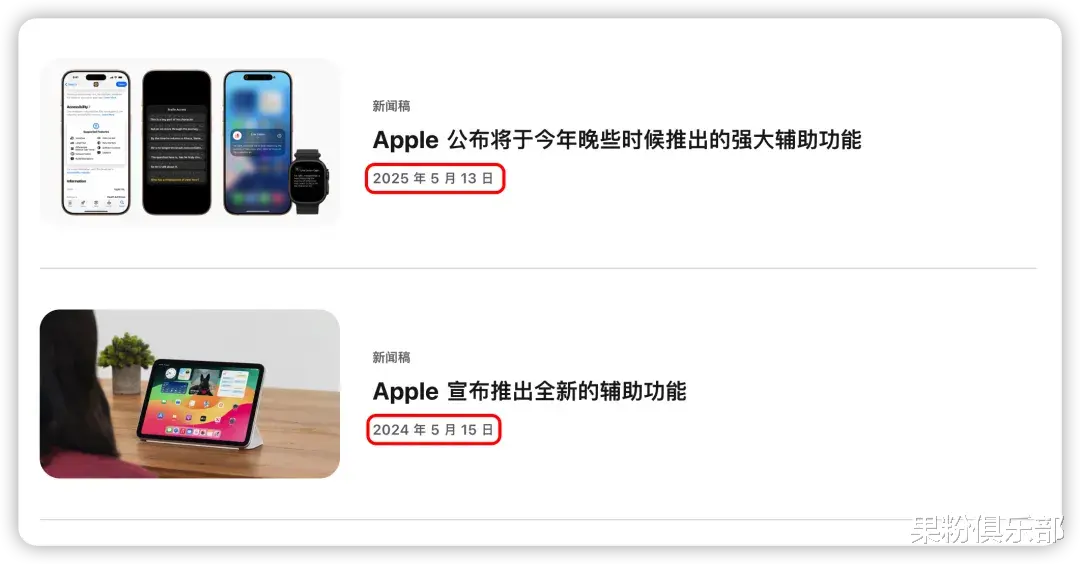The height and width of the screenshot is (564, 1080).
Task: Click the date 2024 年 5 月 15 日
Action: pyautogui.click(x=433, y=430)
